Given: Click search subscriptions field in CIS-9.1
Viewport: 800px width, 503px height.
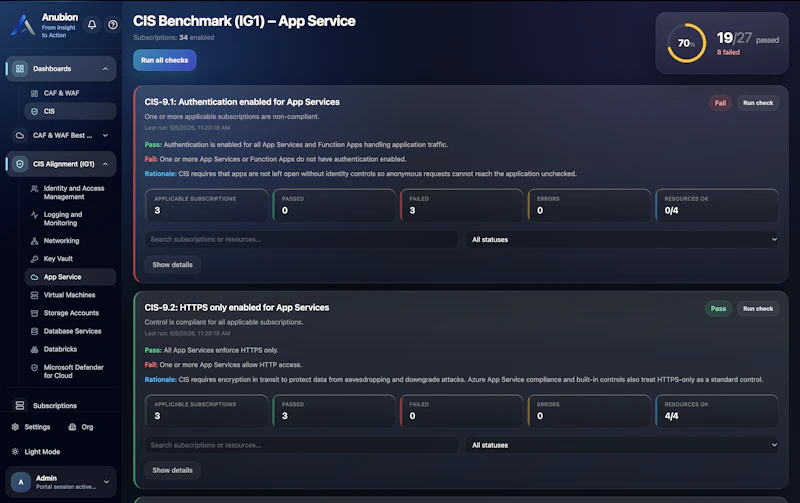Looking at the screenshot, I should 301,239.
